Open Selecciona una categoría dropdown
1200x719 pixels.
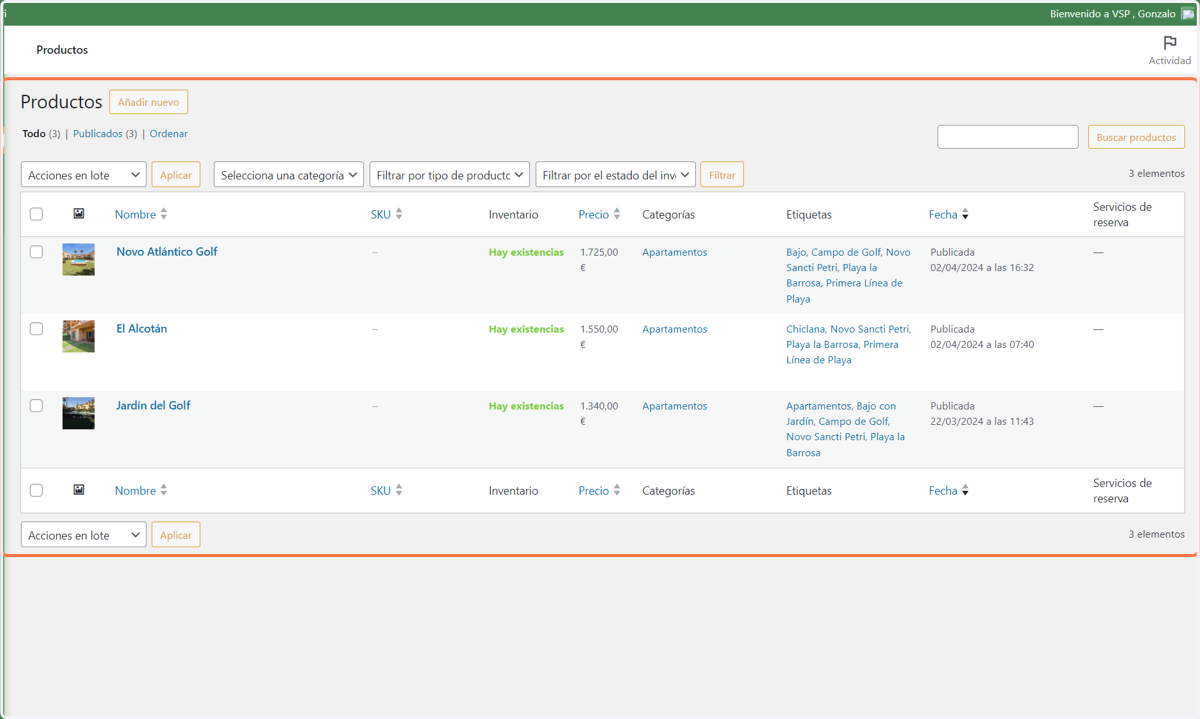pyautogui.click(x=289, y=175)
